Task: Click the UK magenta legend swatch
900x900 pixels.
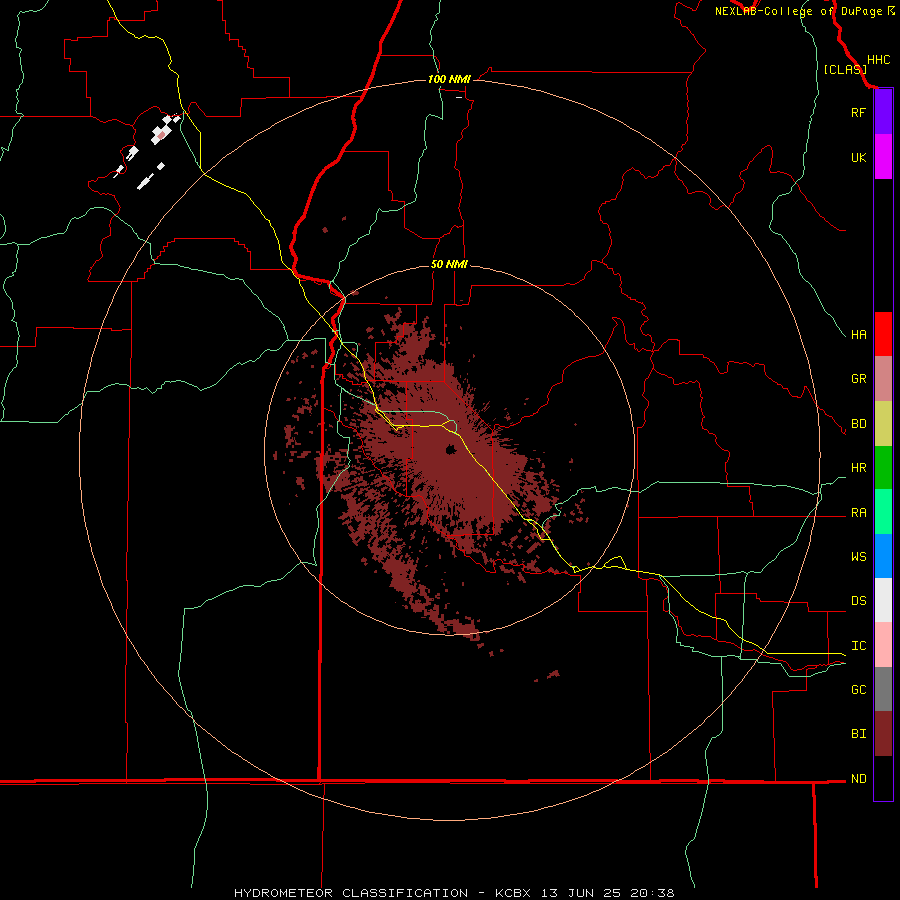Action: [883, 157]
